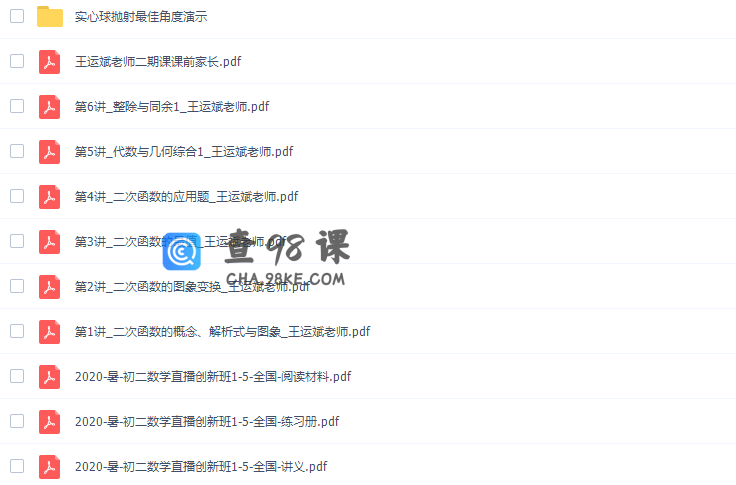736x485 pixels.
Task: Open 2020-暑-初二数学直播创新班1-5-全国-练习册.pdf
Action: (x=207, y=422)
